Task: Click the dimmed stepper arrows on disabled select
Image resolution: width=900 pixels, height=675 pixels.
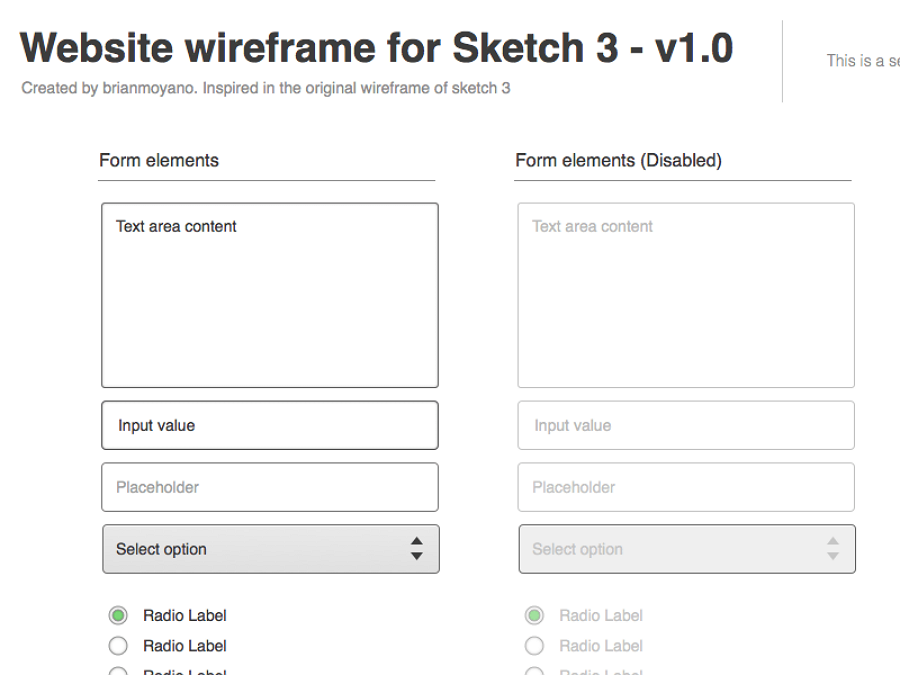Action: pyautogui.click(x=832, y=549)
